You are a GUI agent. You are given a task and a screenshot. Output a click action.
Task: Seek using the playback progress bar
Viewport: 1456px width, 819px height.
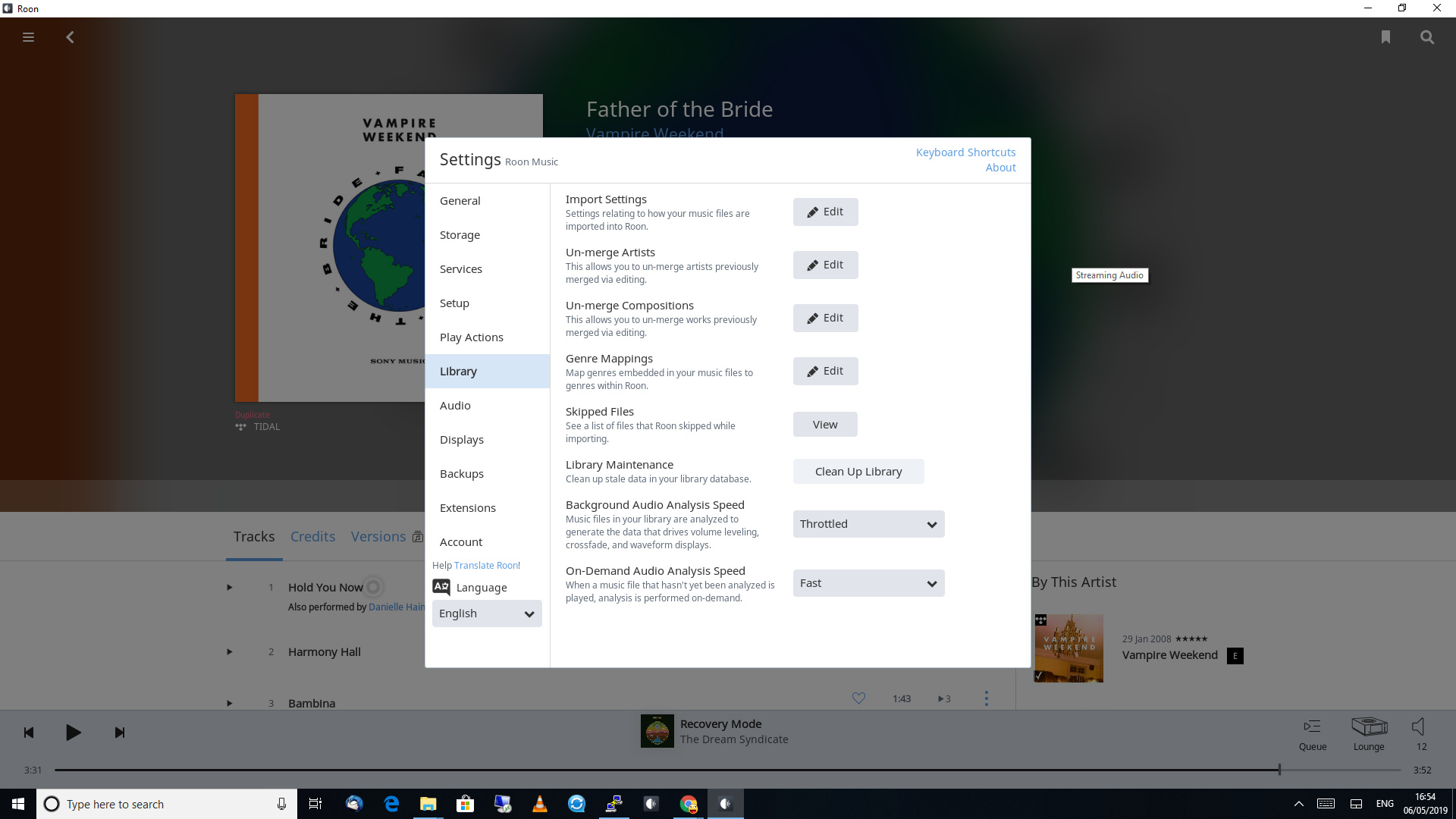pos(727,770)
